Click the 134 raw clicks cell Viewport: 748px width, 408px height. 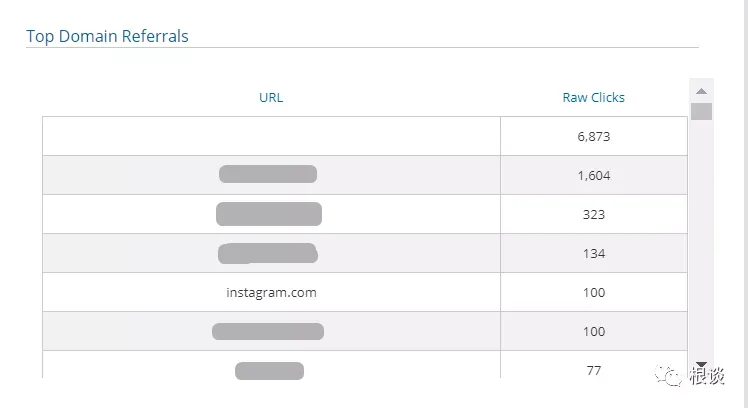(x=594, y=253)
